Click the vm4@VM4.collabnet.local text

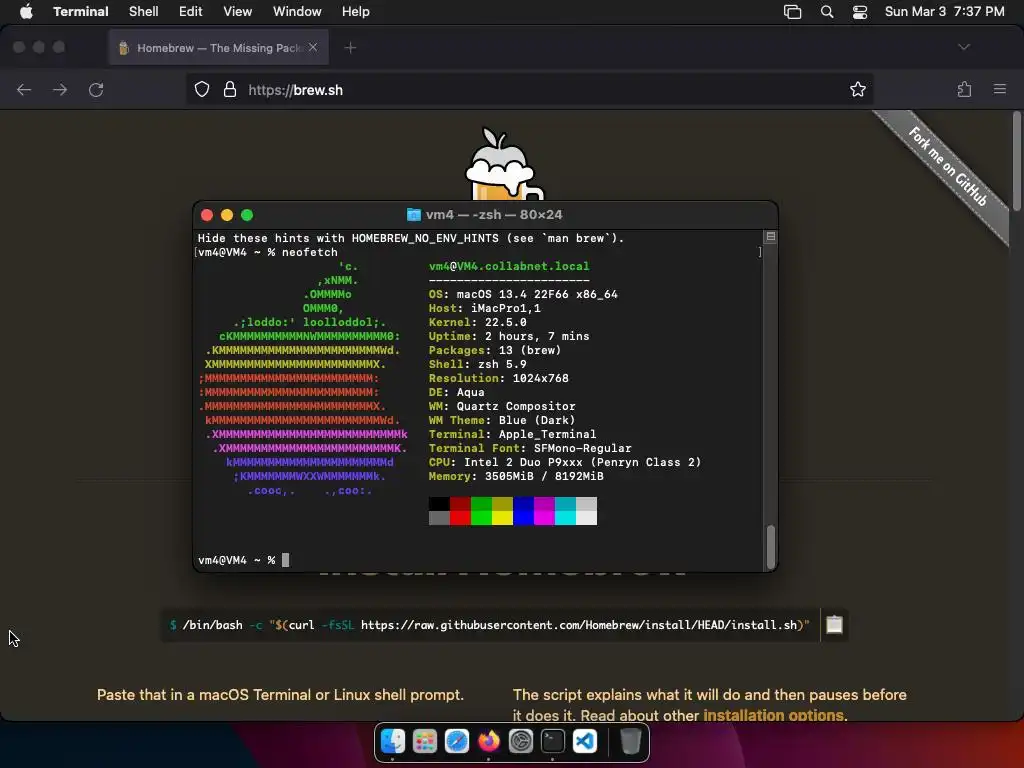tap(509, 266)
